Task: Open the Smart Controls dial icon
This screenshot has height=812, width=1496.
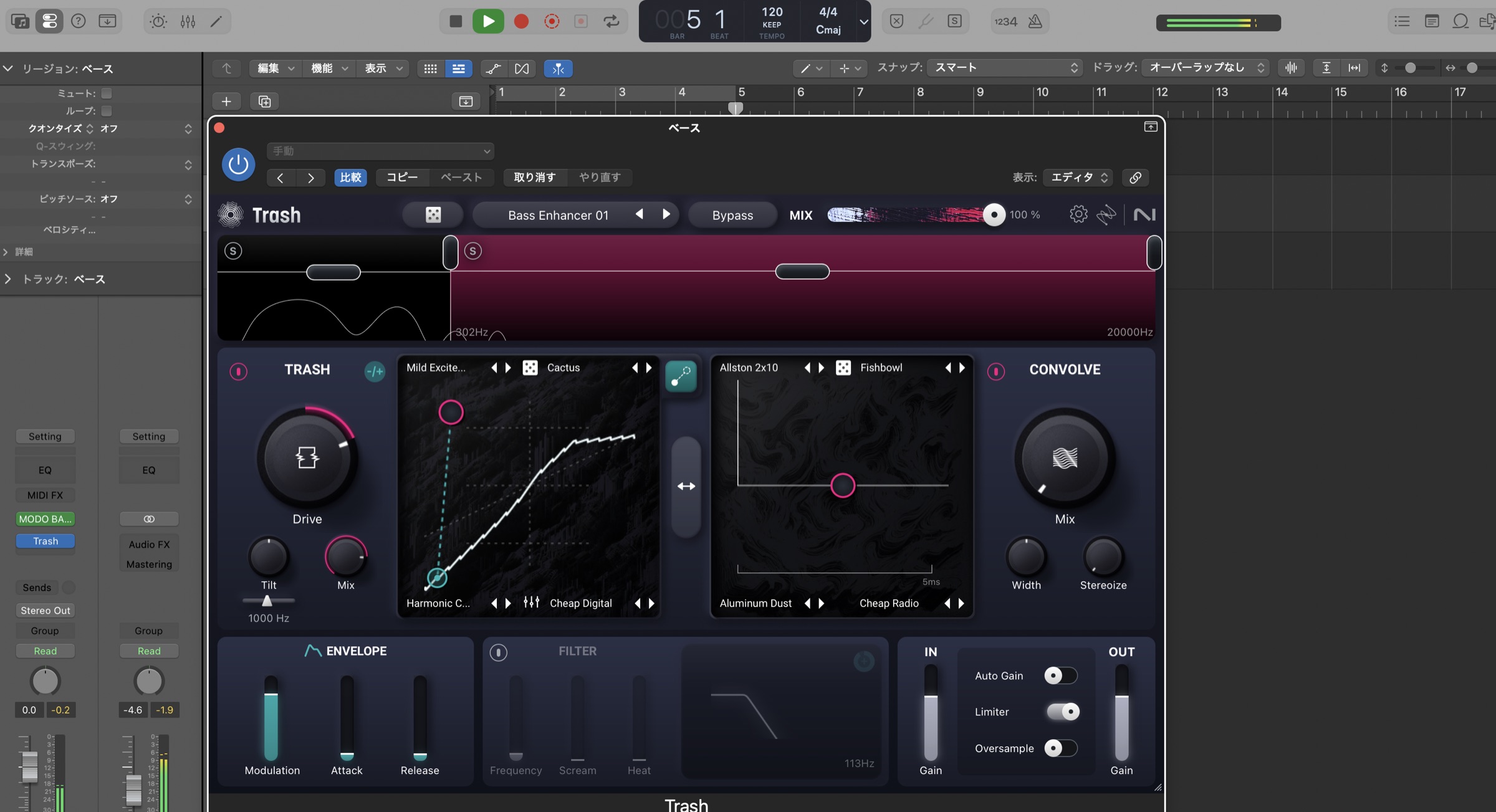Action: click(158, 21)
